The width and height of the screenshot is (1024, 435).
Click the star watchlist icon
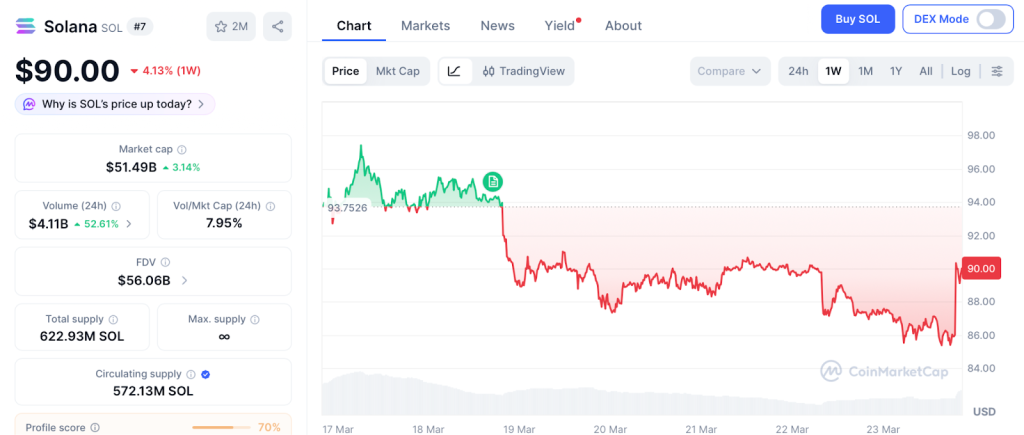221,26
